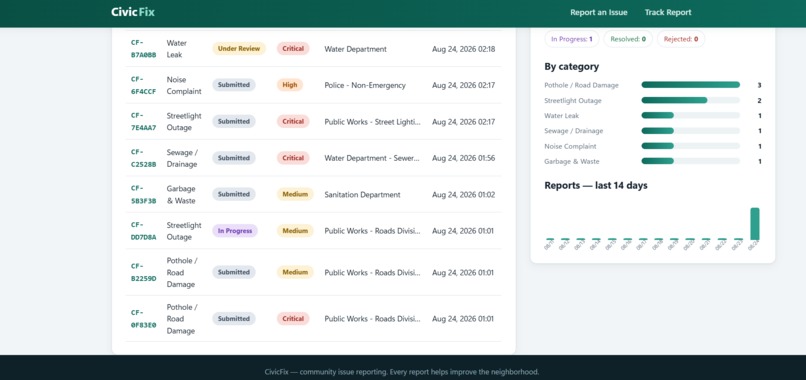Click the Medium badge in the Garbage & Waste row
The width and height of the screenshot is (806, 380).
(295, 194)
